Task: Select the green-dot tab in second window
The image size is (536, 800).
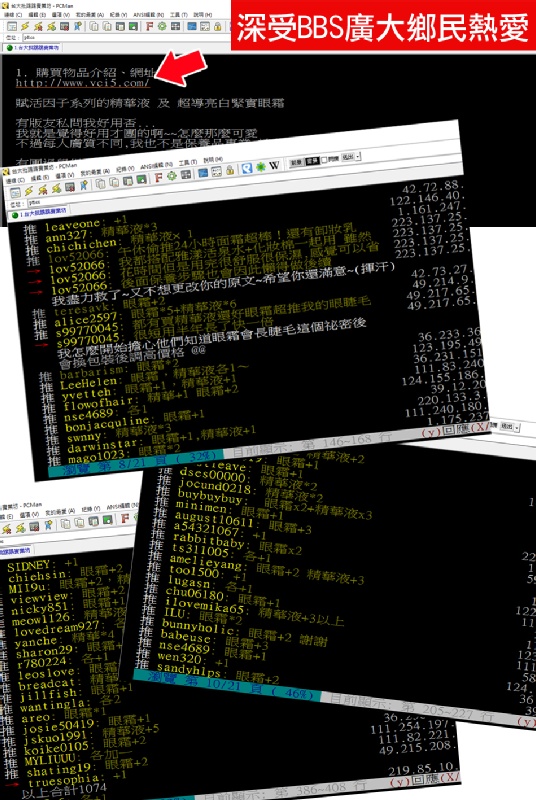Action: click(x=38, y=213)
